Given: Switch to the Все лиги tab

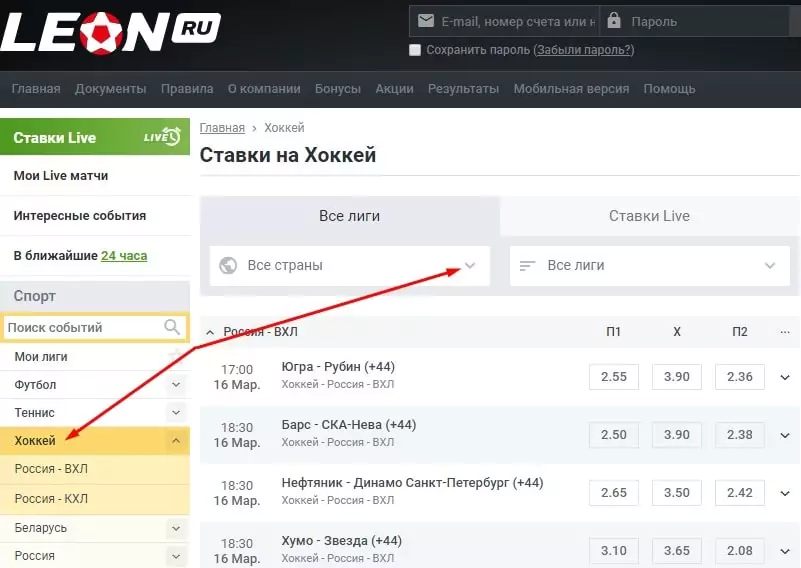Looking at the screenshot, I should coord(349,216).
